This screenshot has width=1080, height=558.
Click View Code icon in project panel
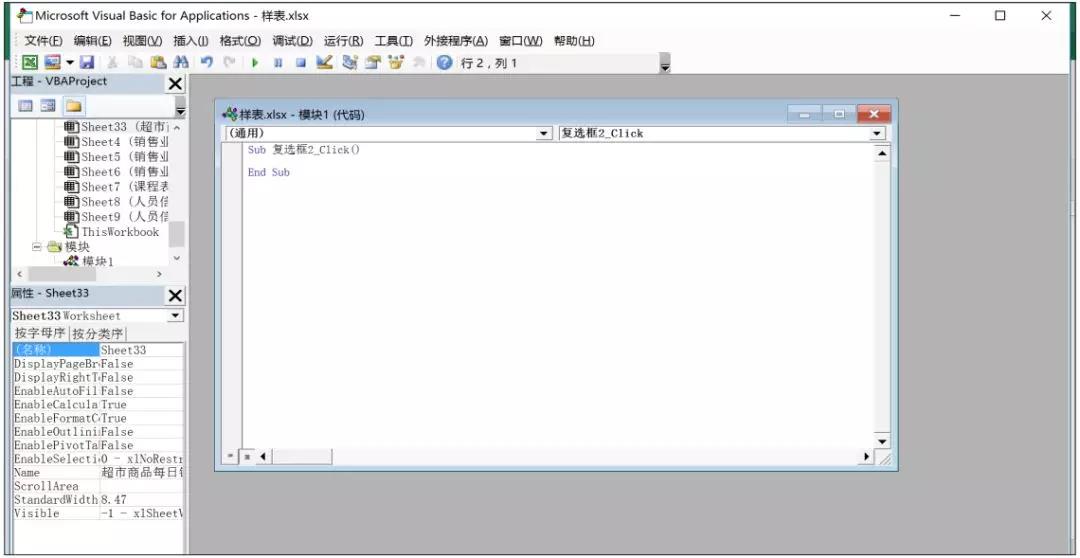(25, 106)
